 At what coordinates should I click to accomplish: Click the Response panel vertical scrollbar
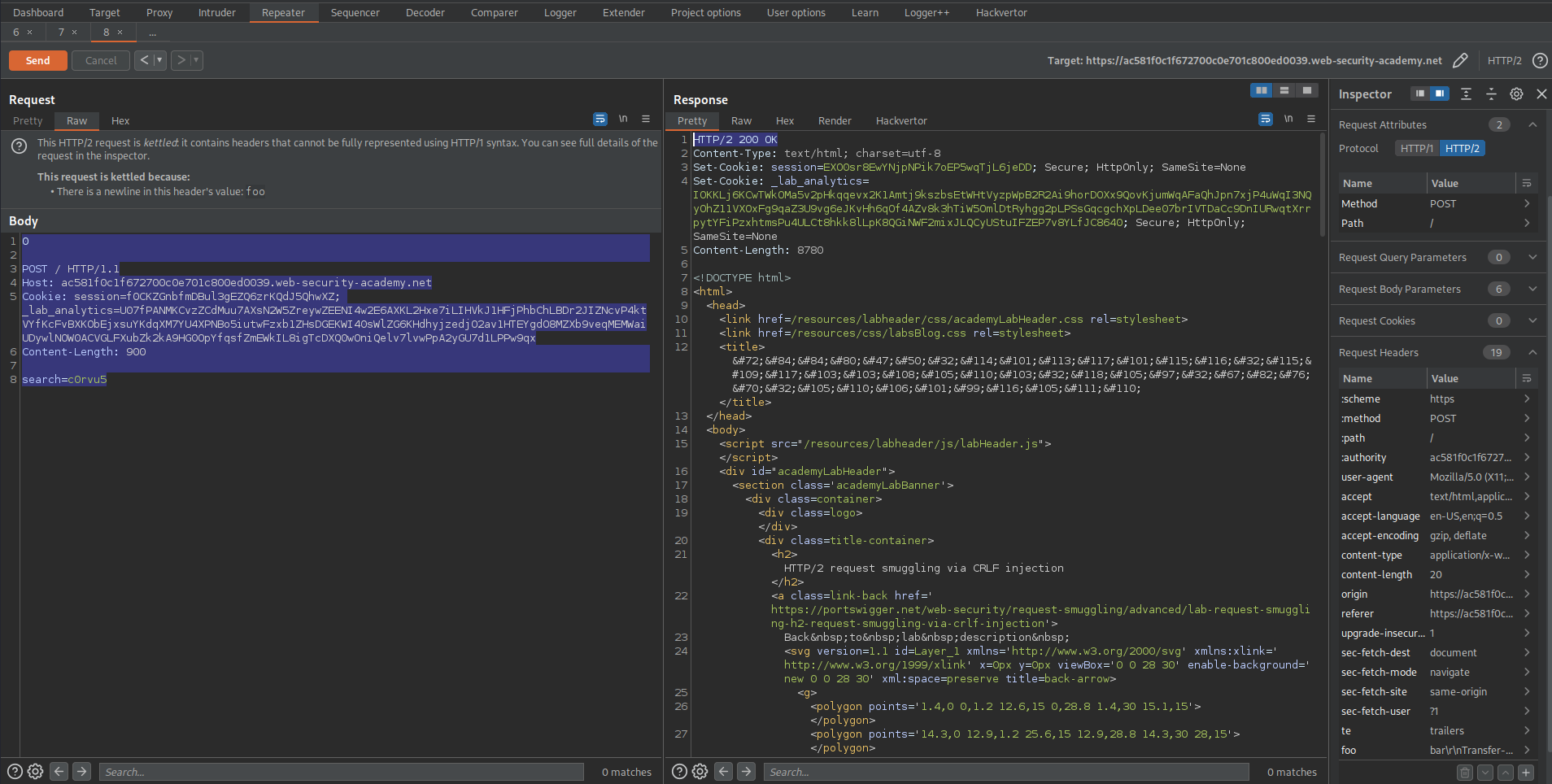pos(1323,185)
